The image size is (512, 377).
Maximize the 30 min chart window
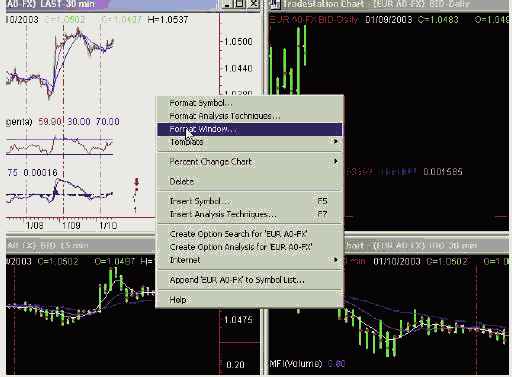241,4
